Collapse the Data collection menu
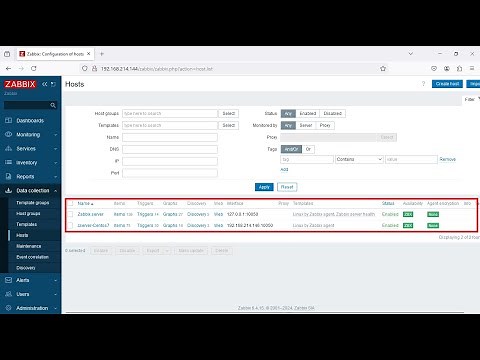Screen dimensions: 480x360 click(x=56, y=191)
